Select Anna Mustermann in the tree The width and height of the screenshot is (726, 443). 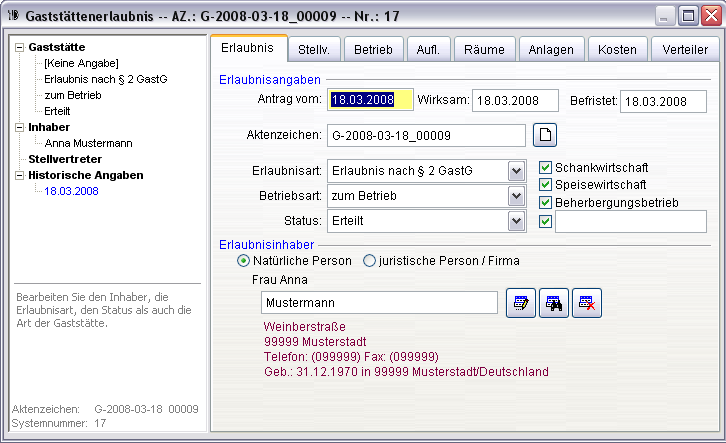tap(91, 143)
